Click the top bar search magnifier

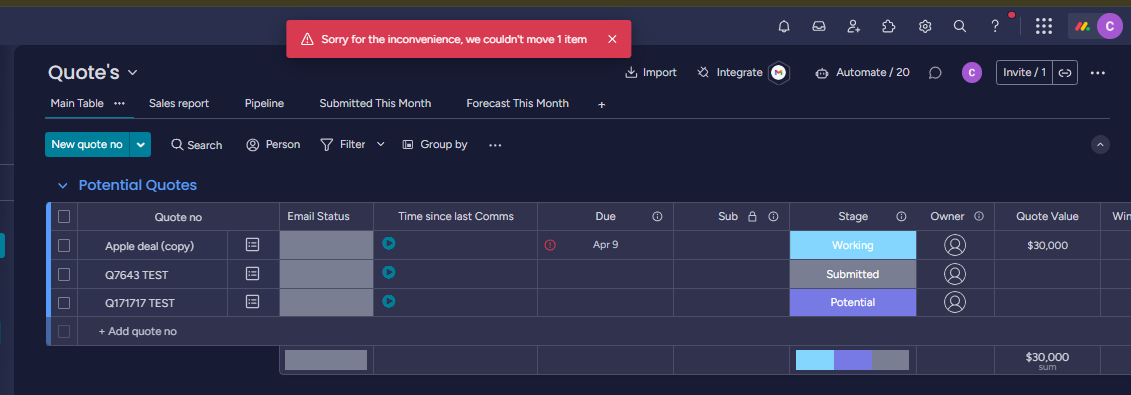959,27
